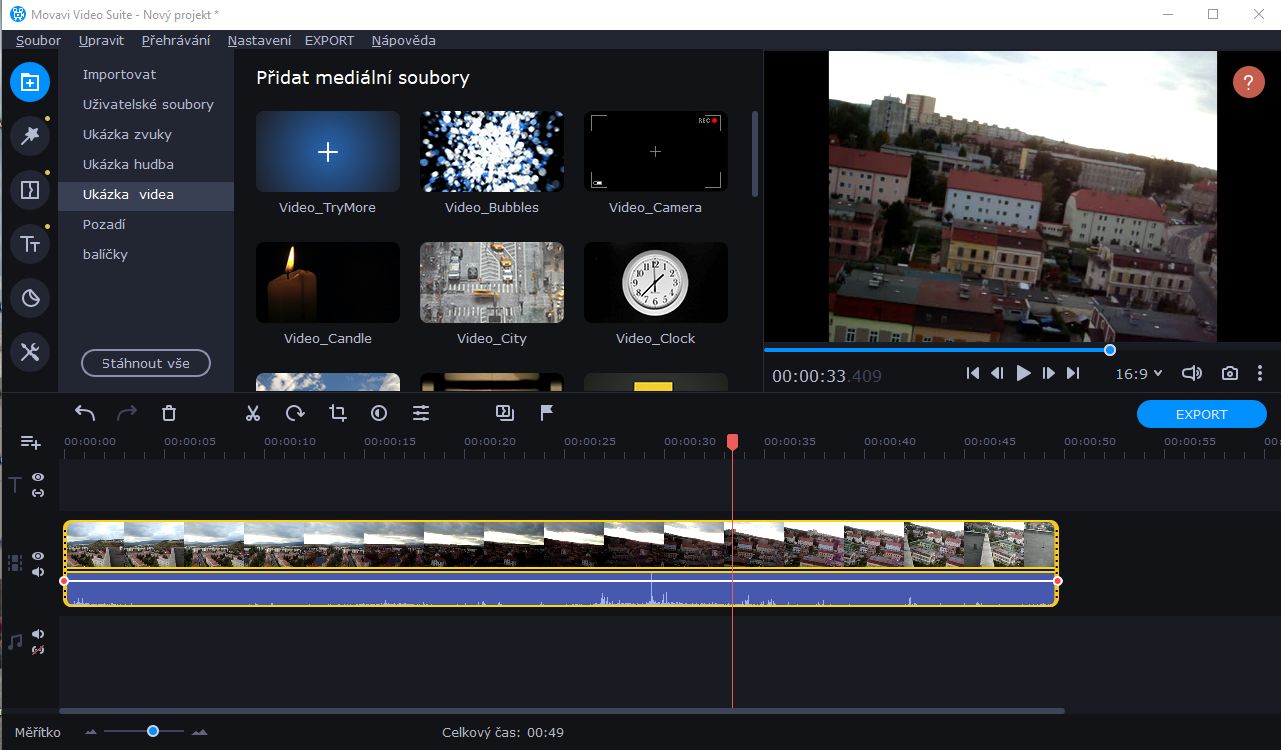Open the Přehrávání menu
Viewport: 1281px width, 750px height.
(x=175, y=40)
